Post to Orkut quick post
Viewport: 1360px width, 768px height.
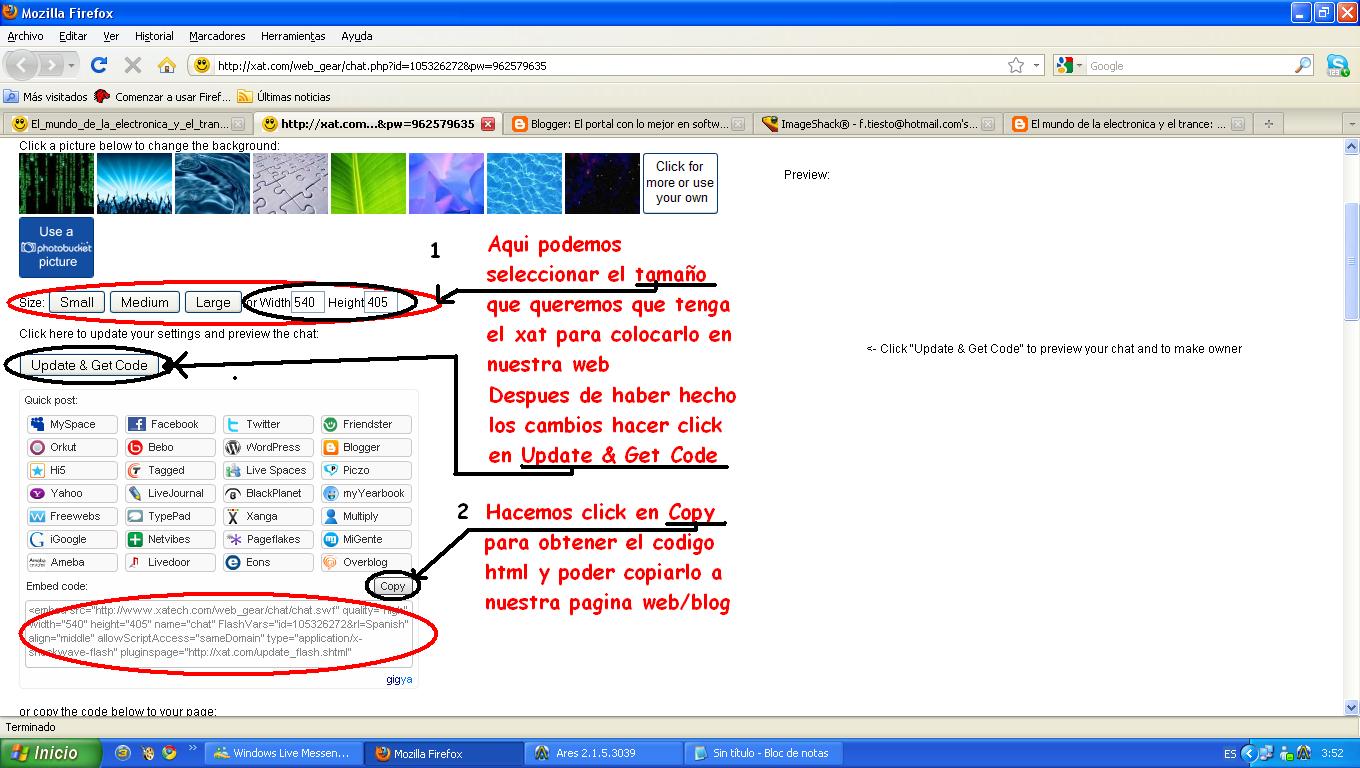click(x=72, y=447)
